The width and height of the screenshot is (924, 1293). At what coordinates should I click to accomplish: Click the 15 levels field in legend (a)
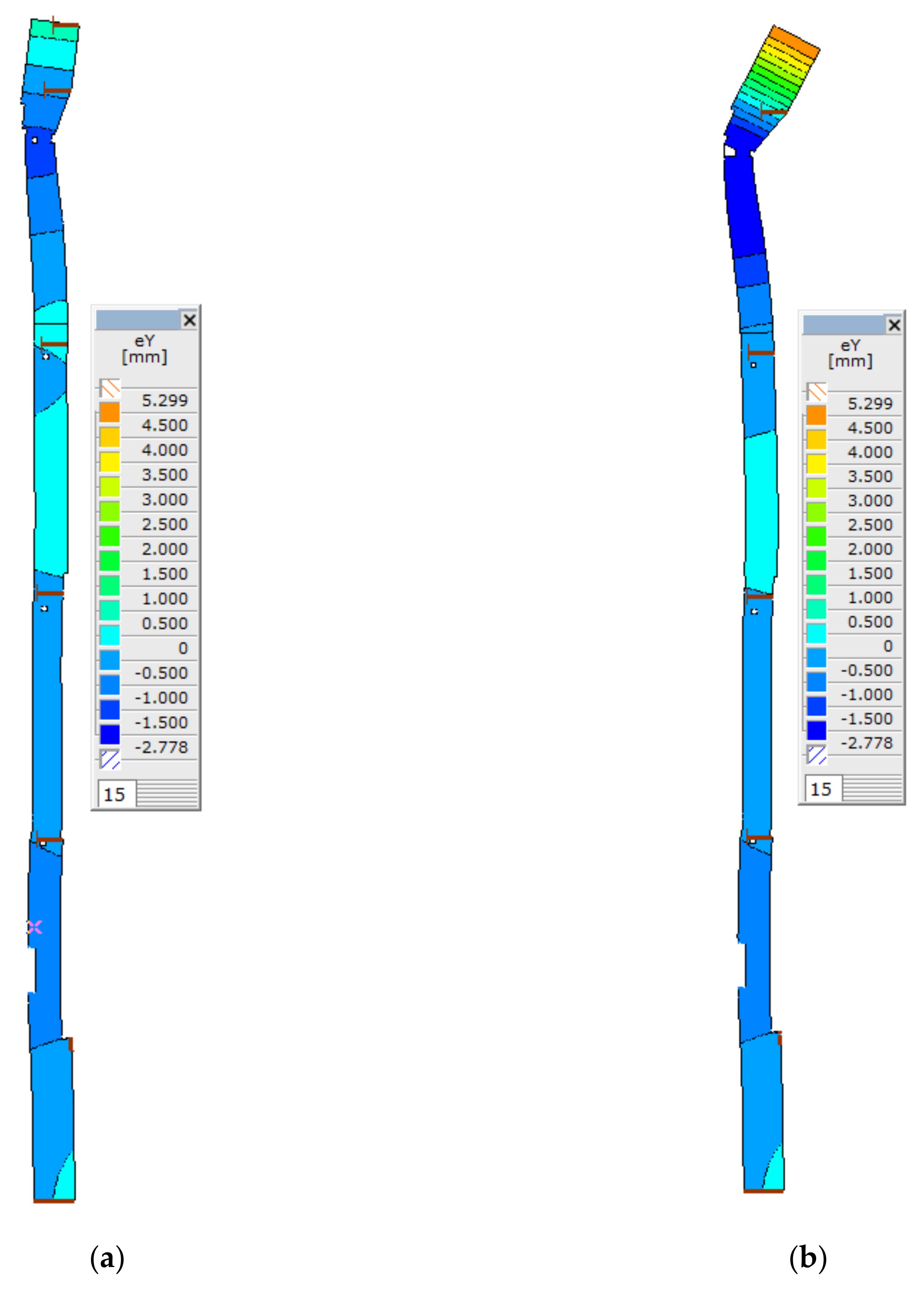point(117,794)
